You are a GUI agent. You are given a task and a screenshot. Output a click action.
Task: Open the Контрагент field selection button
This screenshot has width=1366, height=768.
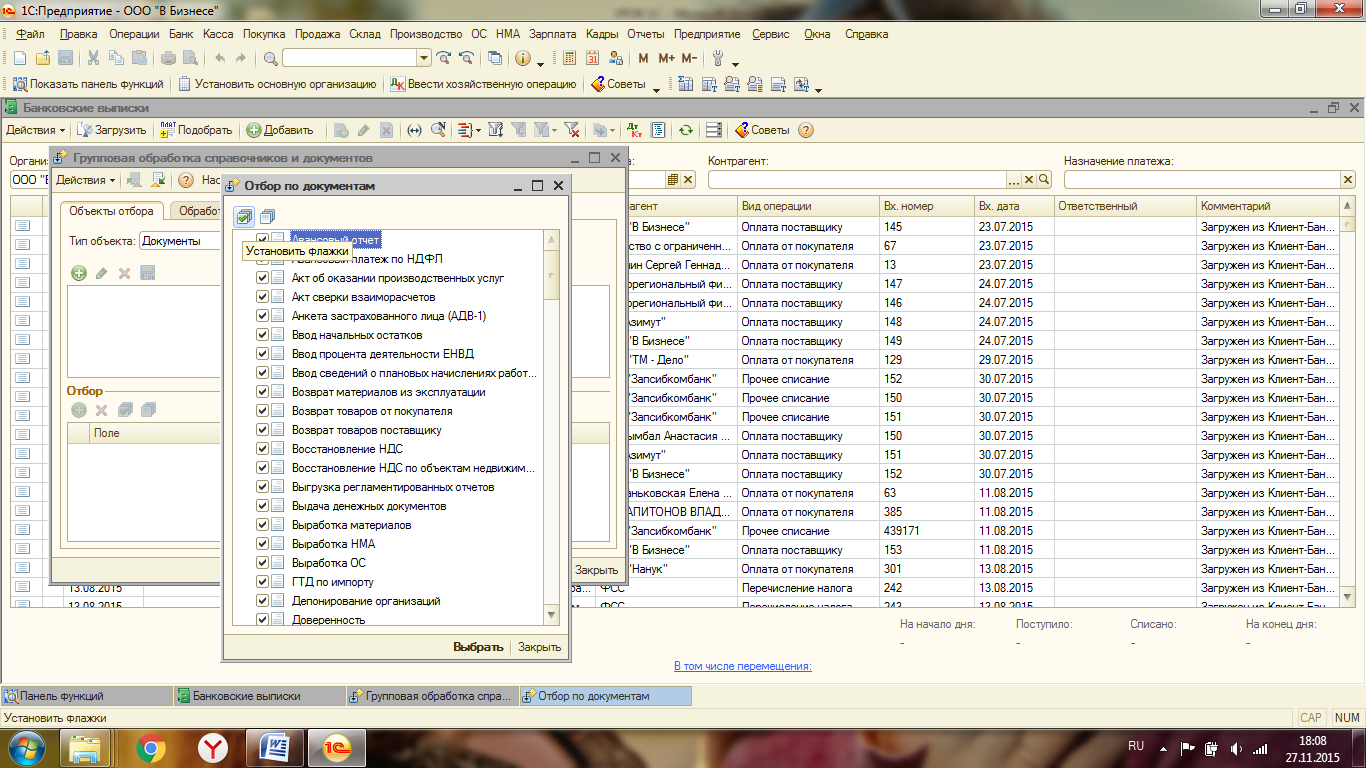[1014, 180]
